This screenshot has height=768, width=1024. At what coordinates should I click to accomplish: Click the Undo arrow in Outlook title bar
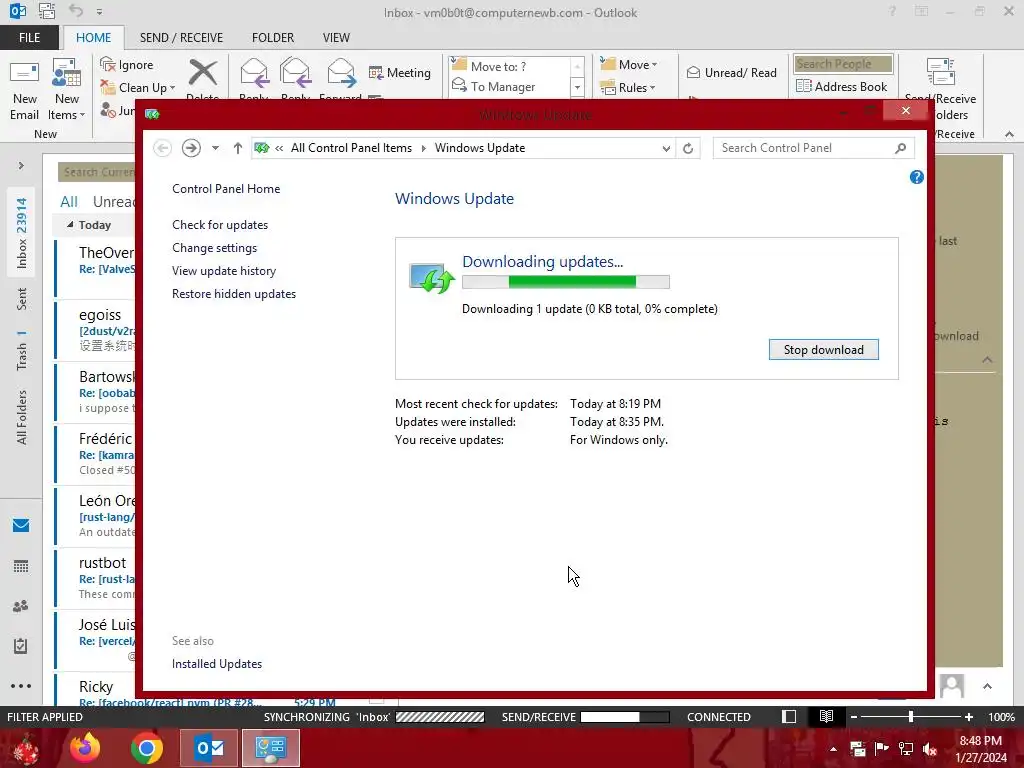click(76, 11)
